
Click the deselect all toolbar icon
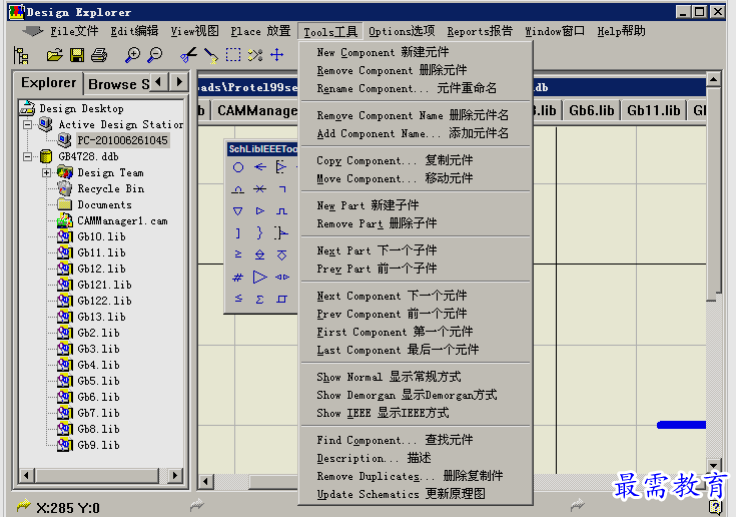point(255,55)
